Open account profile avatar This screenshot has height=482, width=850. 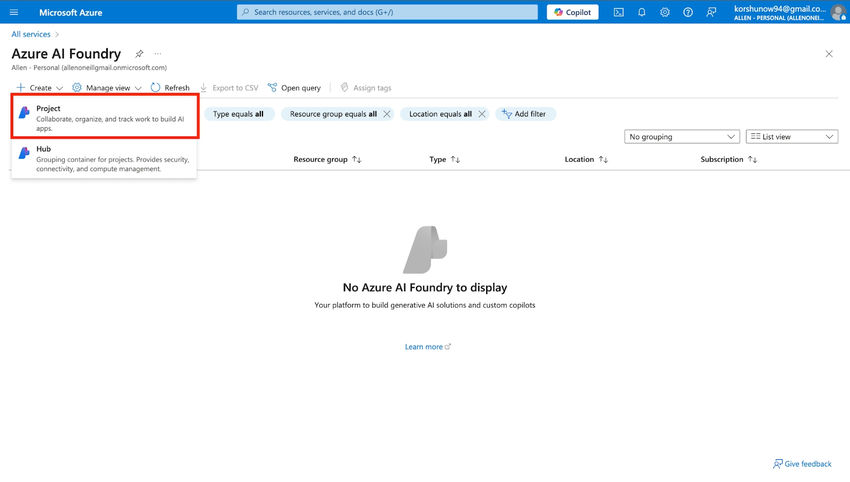pos(838,12)
